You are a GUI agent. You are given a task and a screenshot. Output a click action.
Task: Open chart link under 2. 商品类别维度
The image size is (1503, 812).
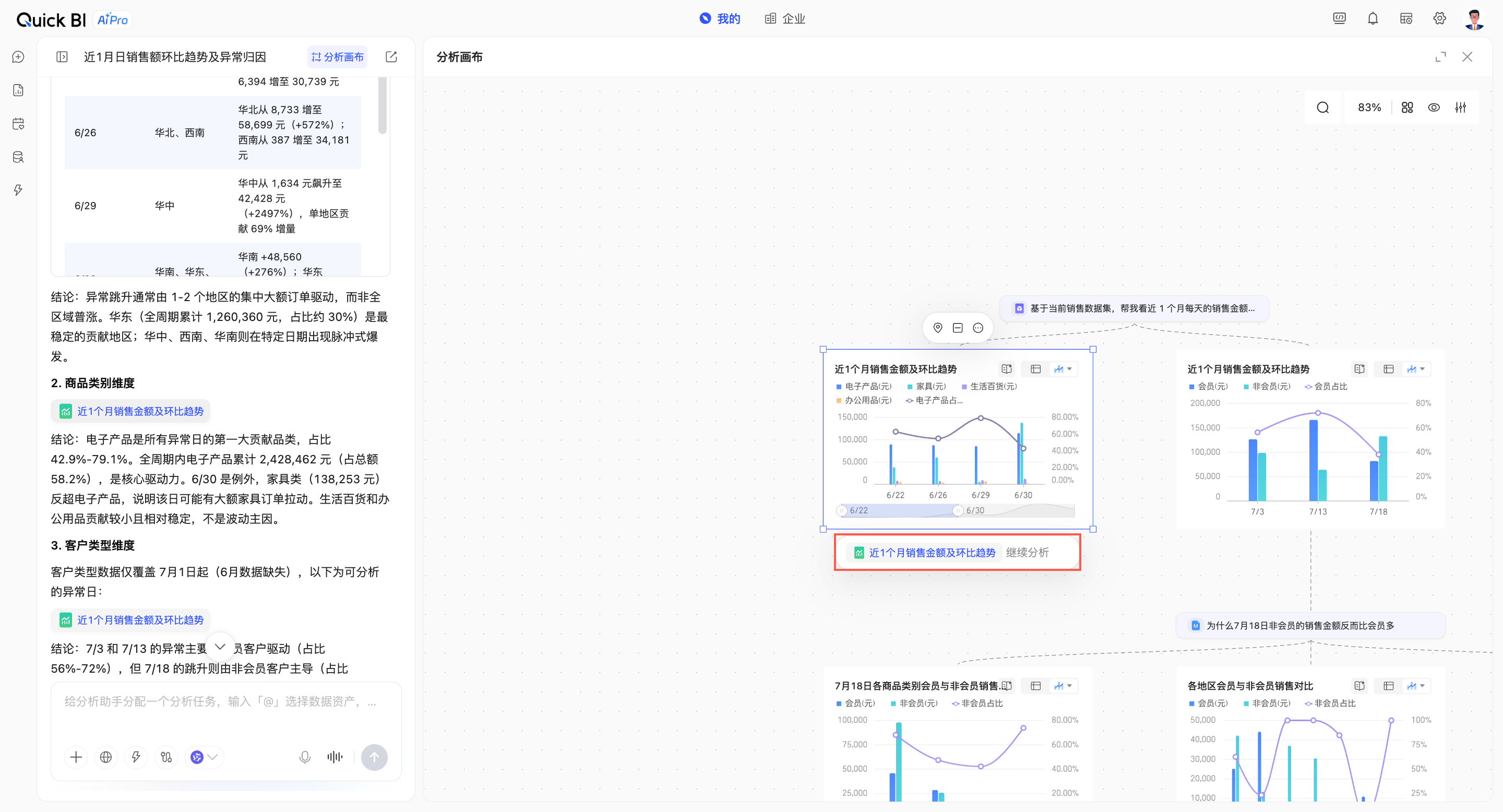[130, 411]
